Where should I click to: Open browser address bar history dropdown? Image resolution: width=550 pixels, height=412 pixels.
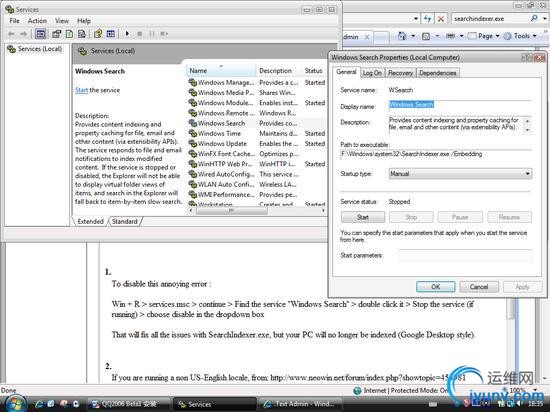pyautogui.click(x=416, y=19)
